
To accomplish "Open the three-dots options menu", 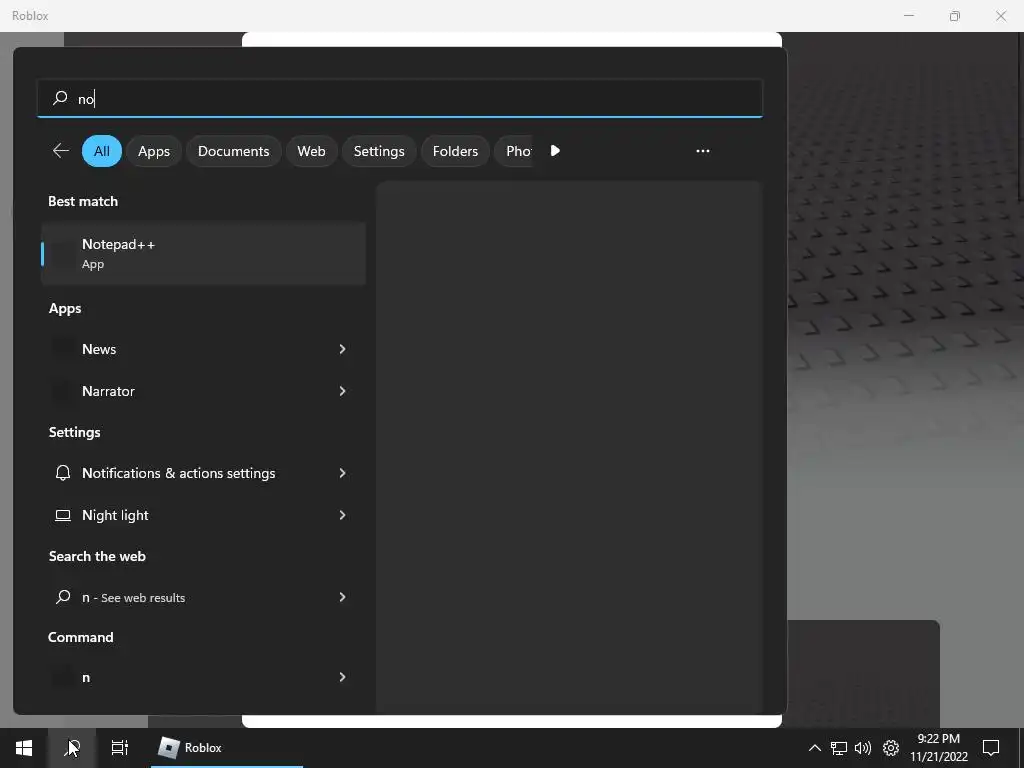I will (x=703, y=151).
